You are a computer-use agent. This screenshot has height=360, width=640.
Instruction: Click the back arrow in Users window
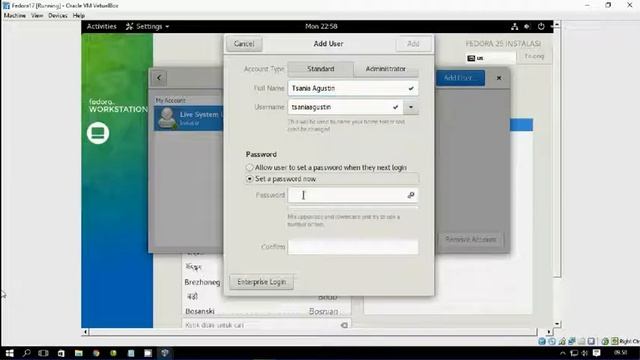pos(159,78)
